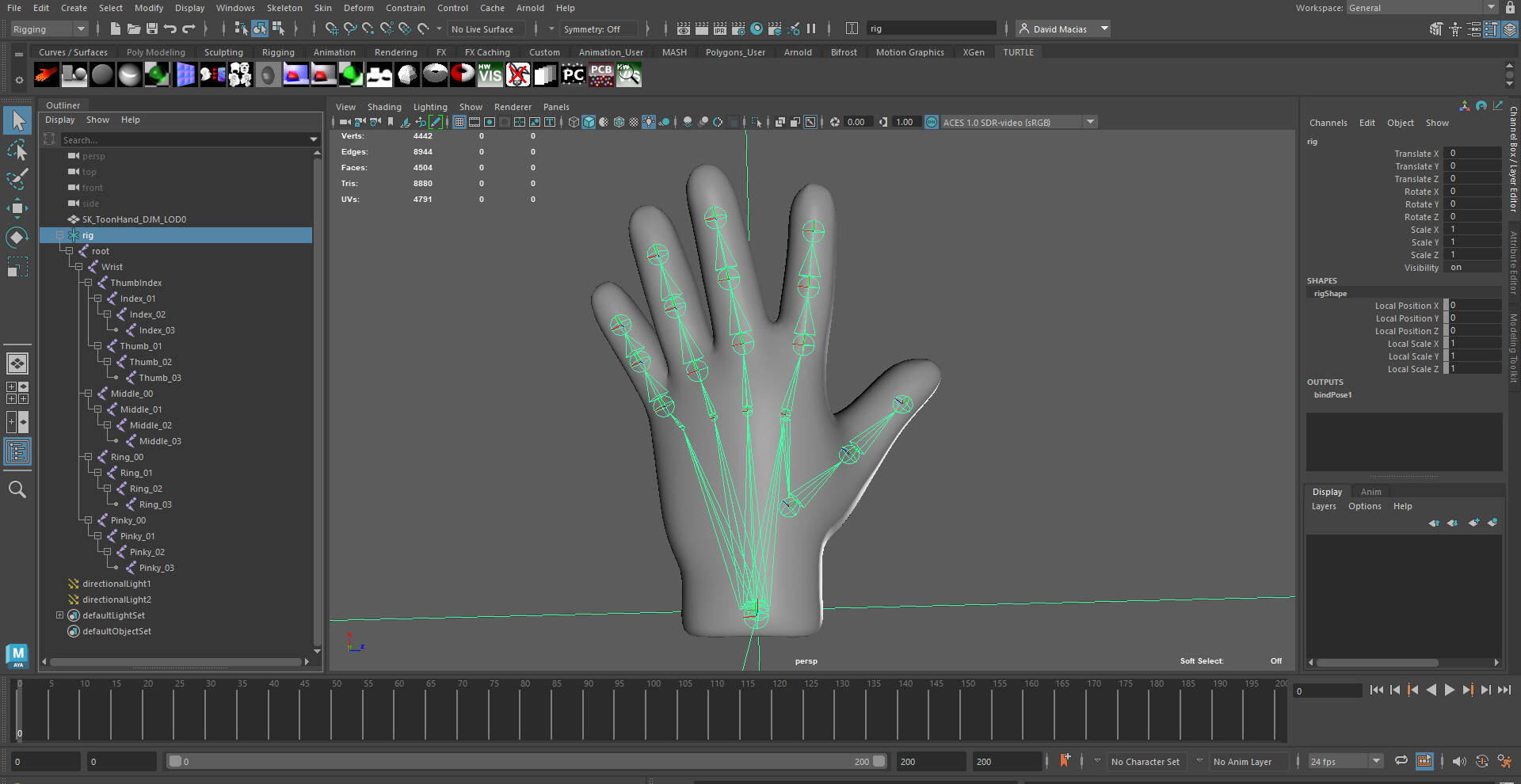Open the 24 fps frame rate dropdown
1521x784 pixels.
tap(1376, 761)
